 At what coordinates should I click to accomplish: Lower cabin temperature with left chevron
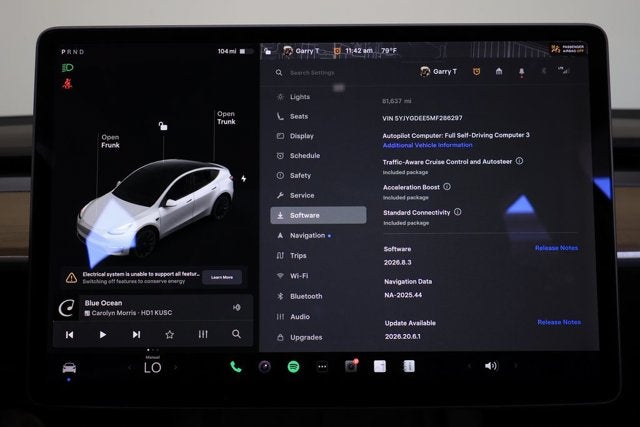point(129,368)
